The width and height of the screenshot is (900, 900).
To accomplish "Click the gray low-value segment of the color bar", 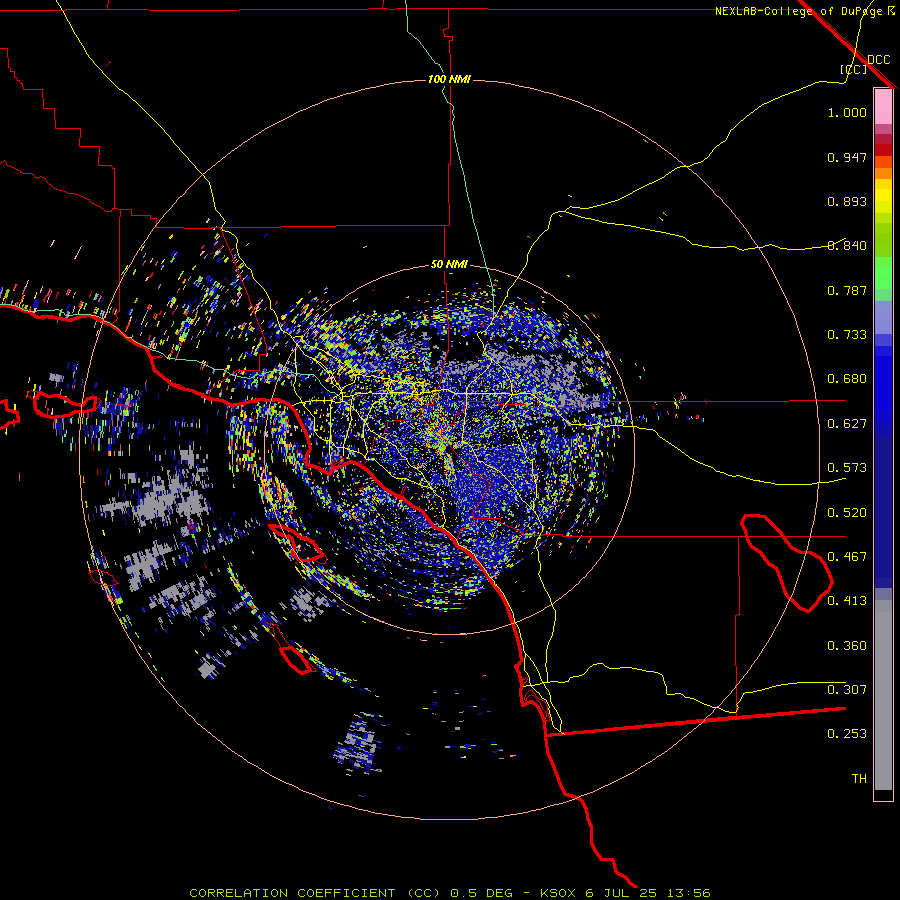I will pos(883,695).
